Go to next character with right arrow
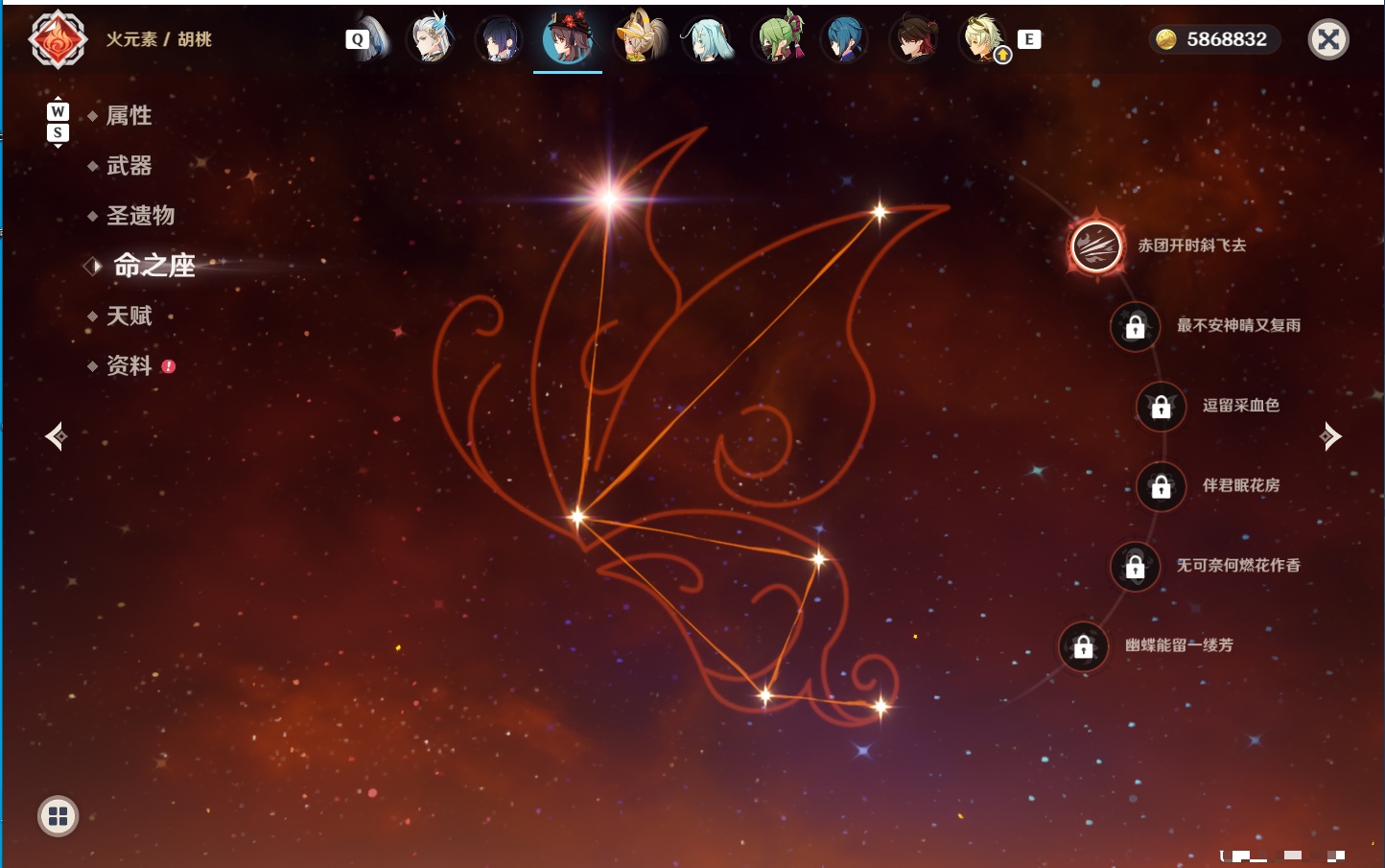 (1330, 436)
